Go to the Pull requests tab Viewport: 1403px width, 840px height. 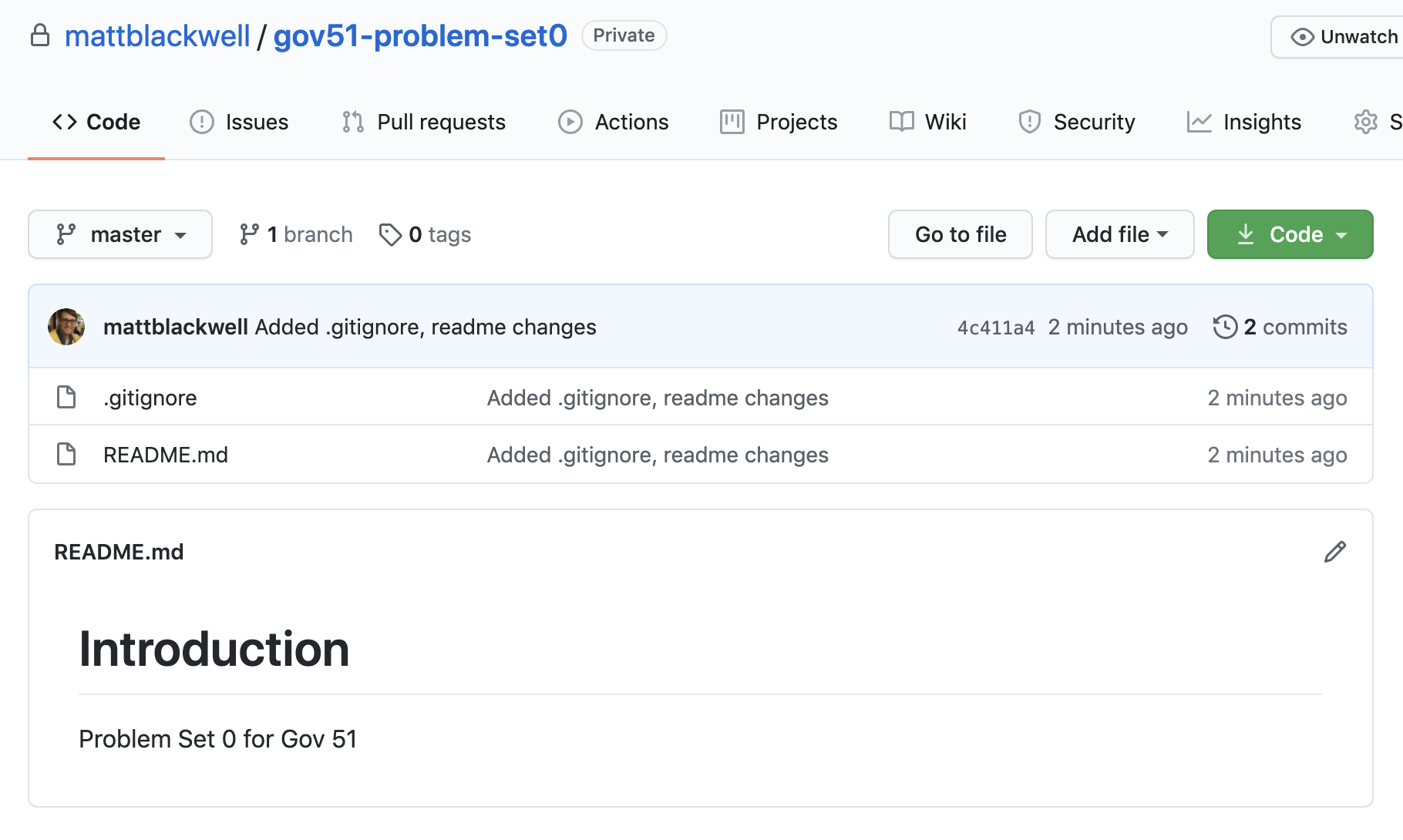pos(423,122)
